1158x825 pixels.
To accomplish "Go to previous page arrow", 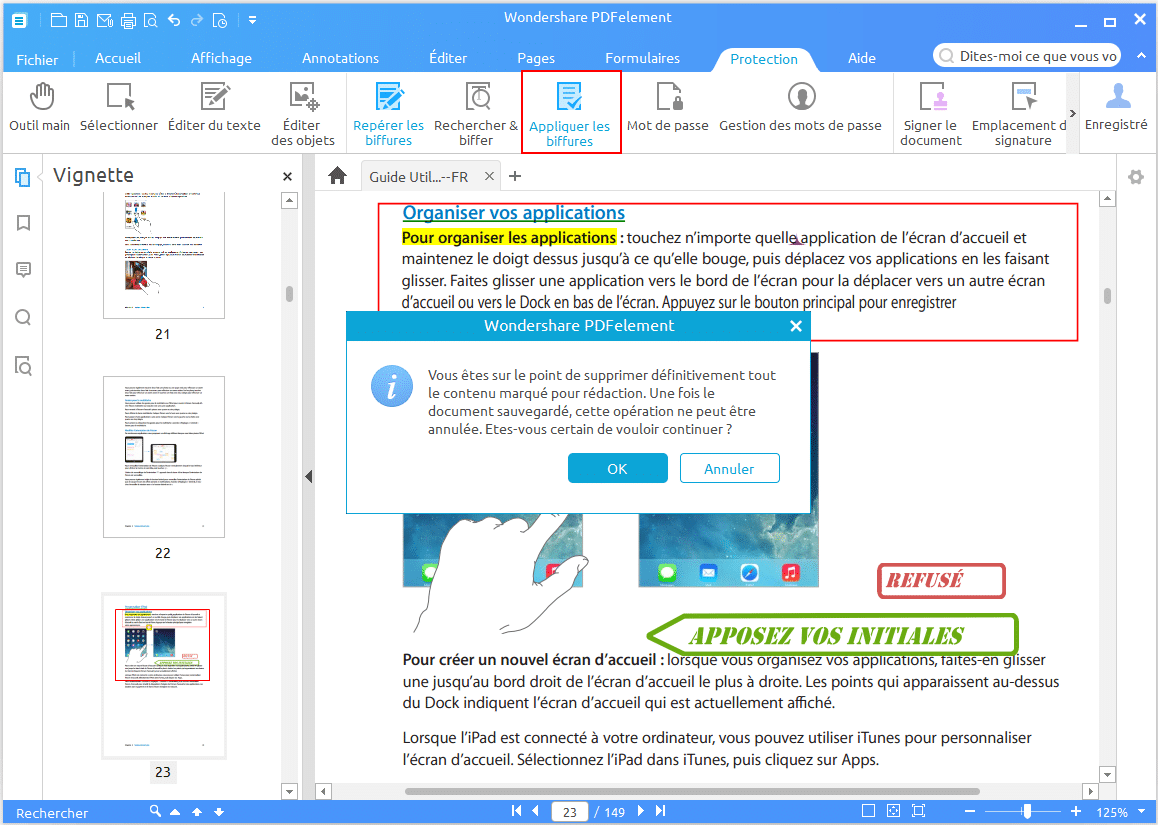I will [535, 811].
